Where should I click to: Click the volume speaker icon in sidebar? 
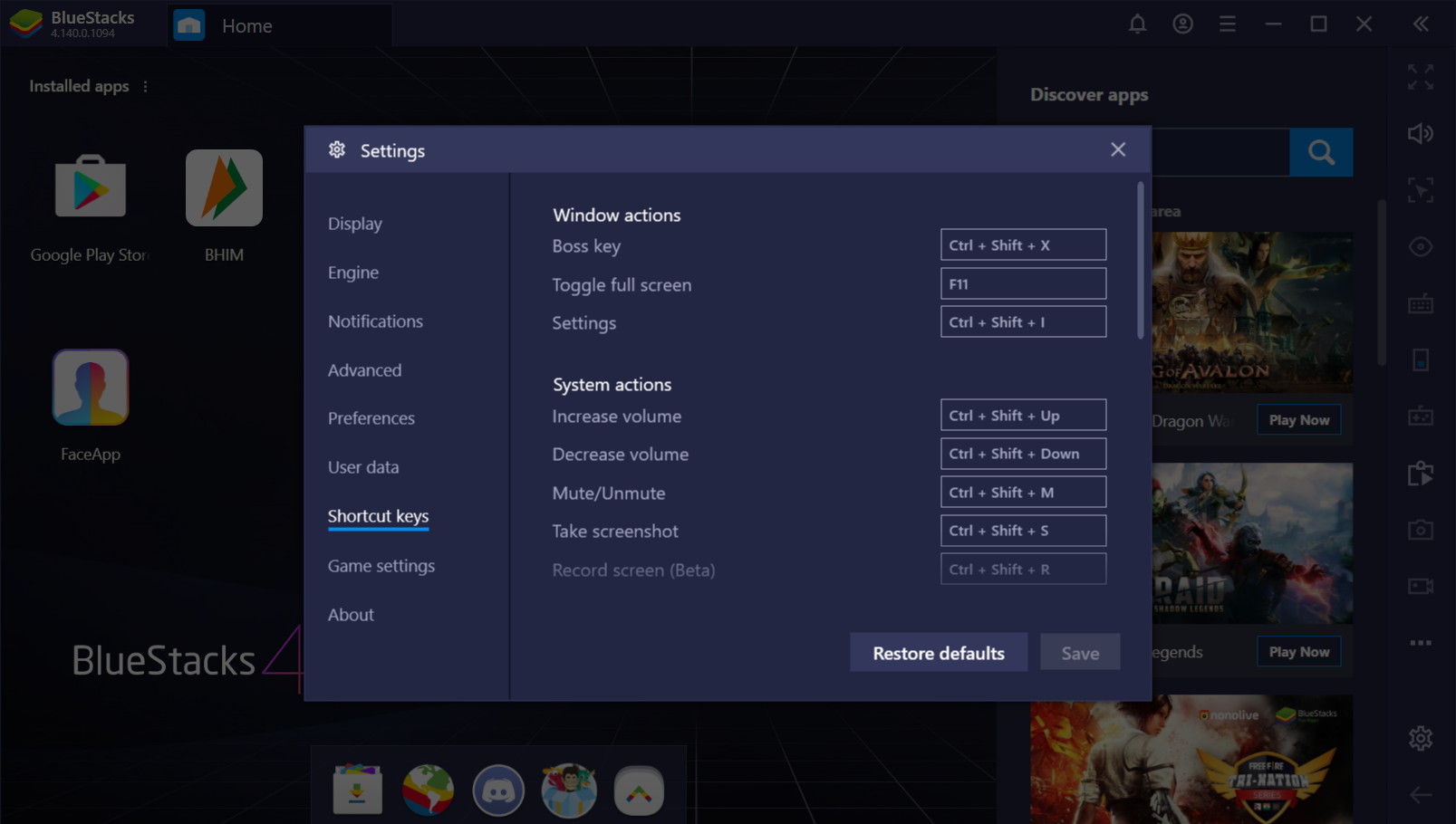(x=1421, y=134)
